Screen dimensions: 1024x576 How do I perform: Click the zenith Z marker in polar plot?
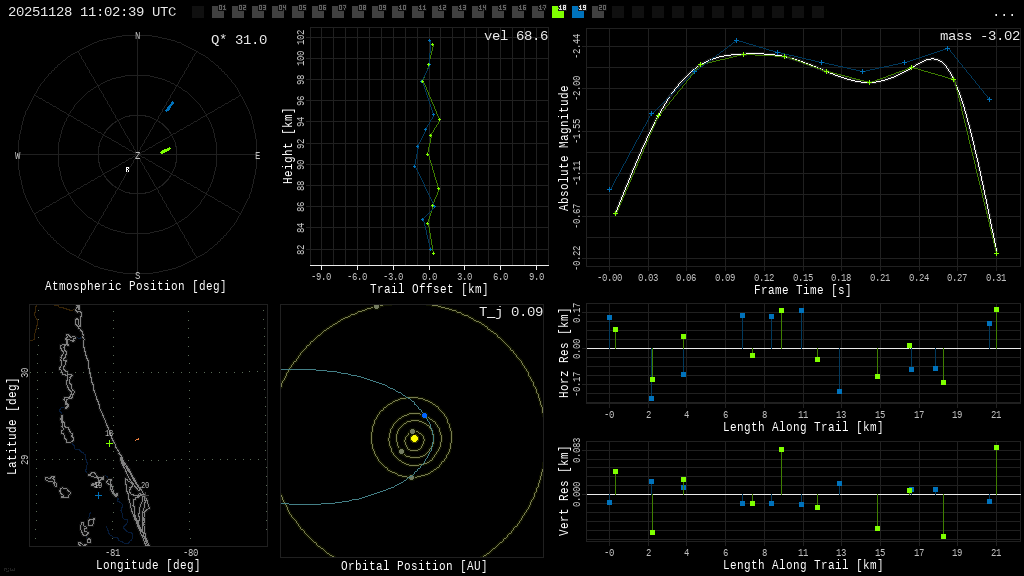pyautogui.click(x=138, y=156)
